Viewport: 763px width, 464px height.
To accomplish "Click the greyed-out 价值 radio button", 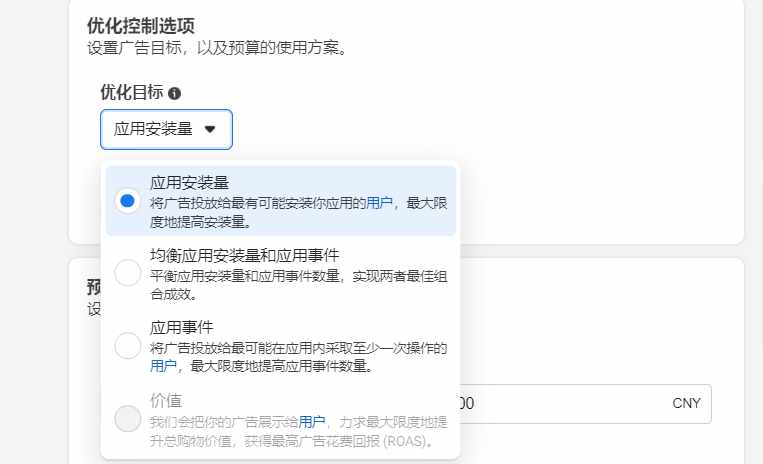I will 127,419.
